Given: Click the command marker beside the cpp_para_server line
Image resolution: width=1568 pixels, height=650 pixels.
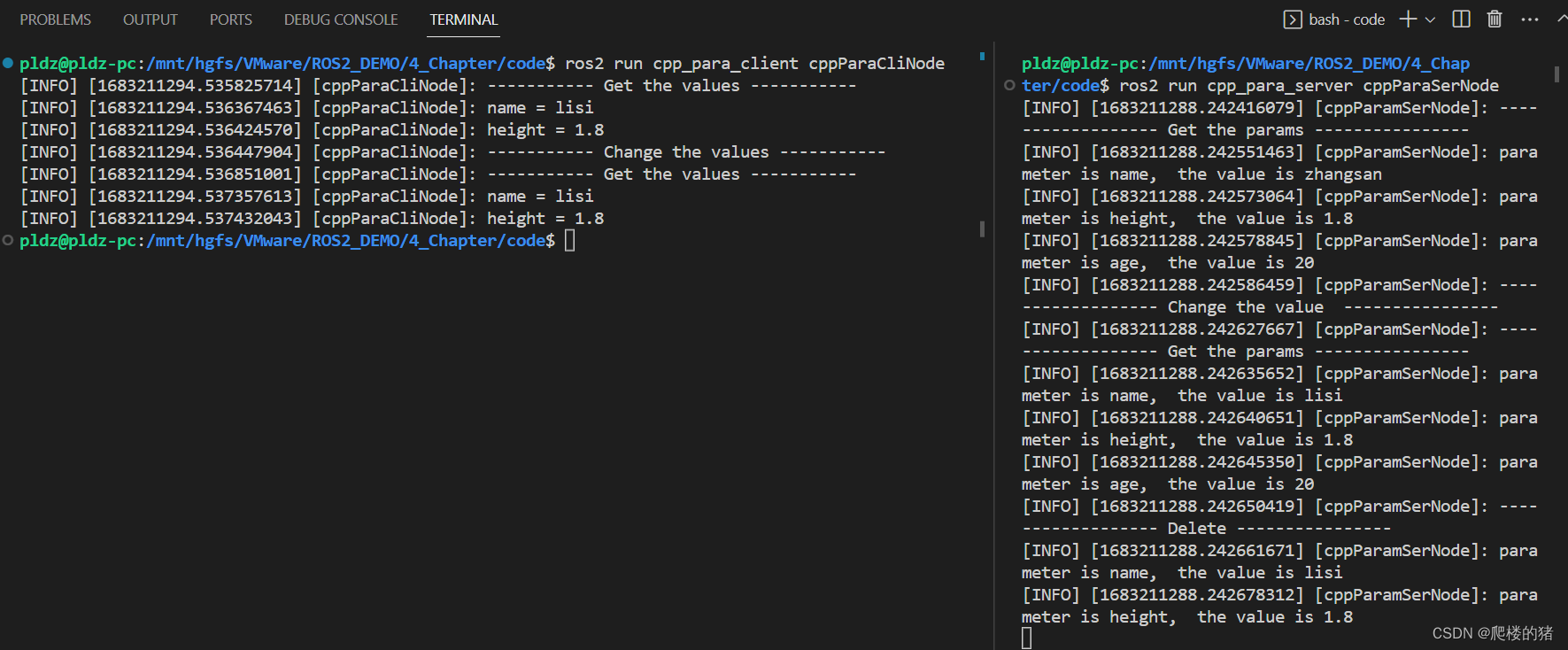Looking at the screenshot, I should [1009, 86].
